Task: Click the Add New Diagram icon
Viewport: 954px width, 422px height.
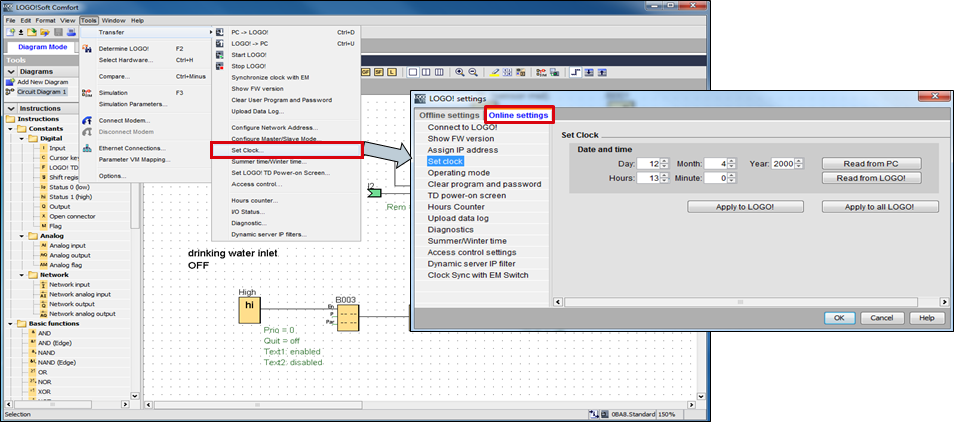Action: point(10,82)
